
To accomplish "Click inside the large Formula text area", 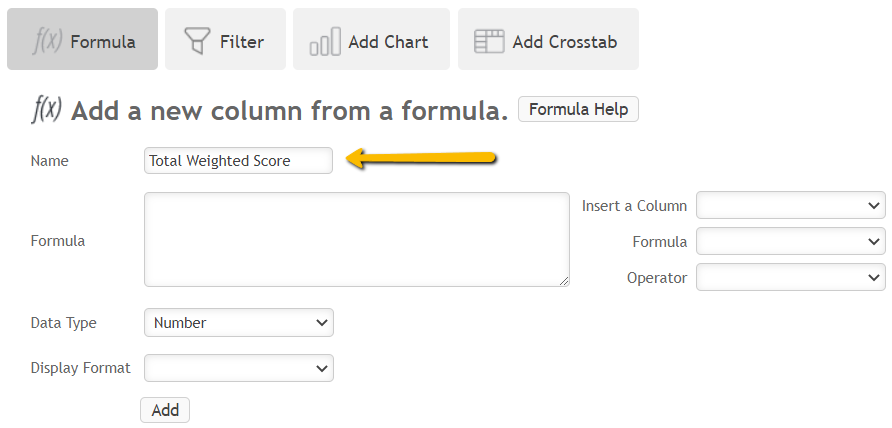I will click(x=357, y=239).
